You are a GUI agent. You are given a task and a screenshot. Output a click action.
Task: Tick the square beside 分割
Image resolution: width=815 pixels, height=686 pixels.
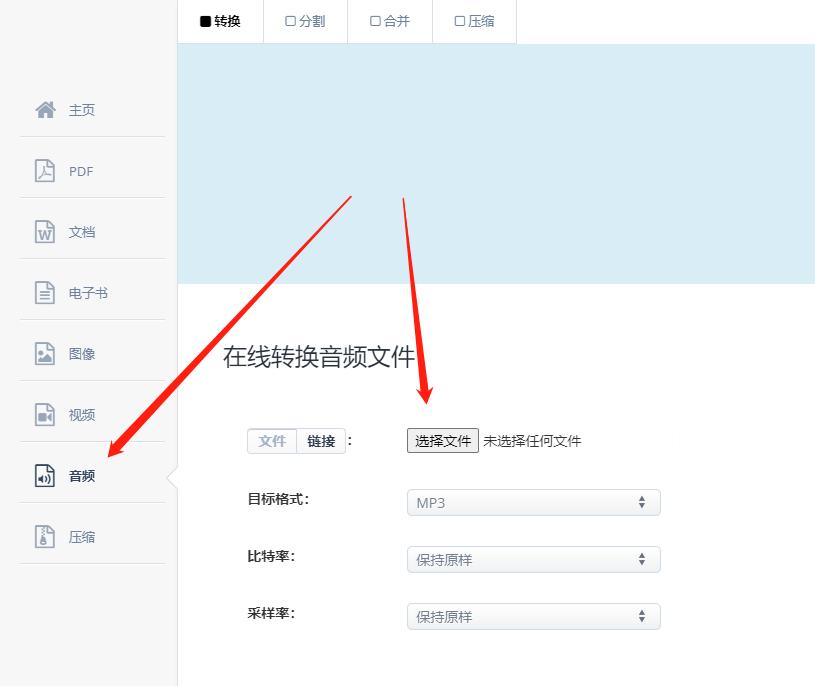coord(290,21)
